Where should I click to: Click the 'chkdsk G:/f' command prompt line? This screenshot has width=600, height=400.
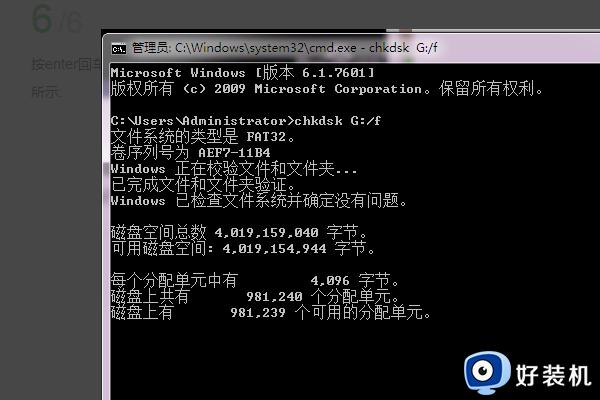(246, 121)
